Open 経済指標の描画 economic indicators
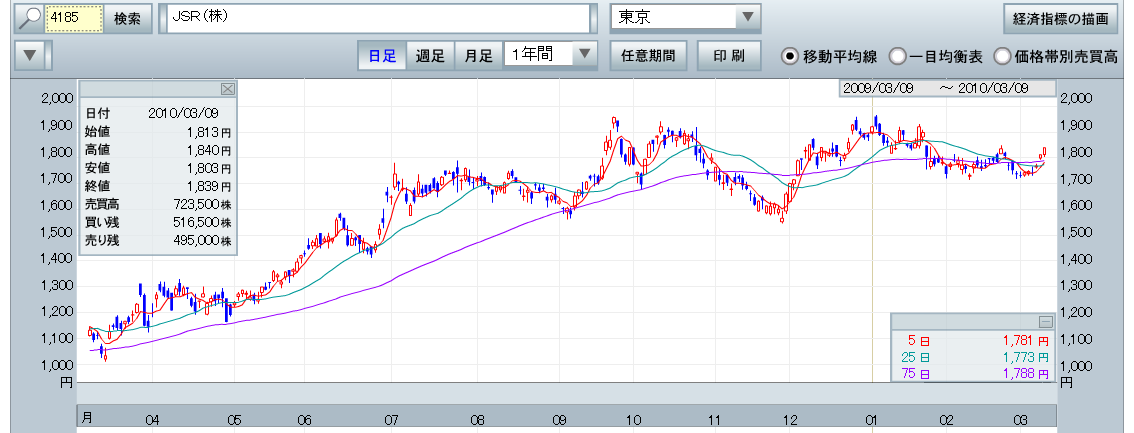1134x433 pixels. (x=1061, y=19)
